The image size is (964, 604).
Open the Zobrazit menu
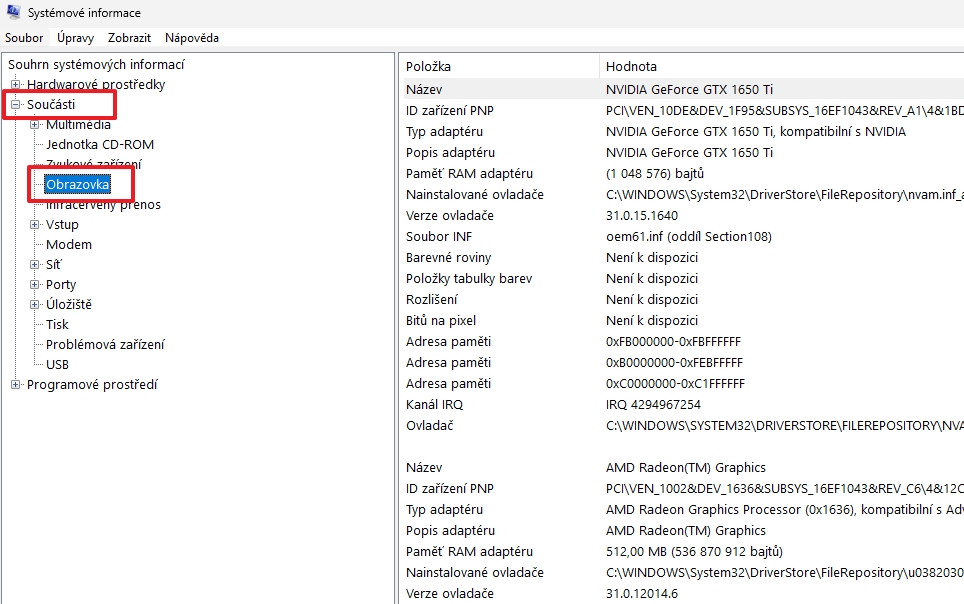[x=129, y=38]
